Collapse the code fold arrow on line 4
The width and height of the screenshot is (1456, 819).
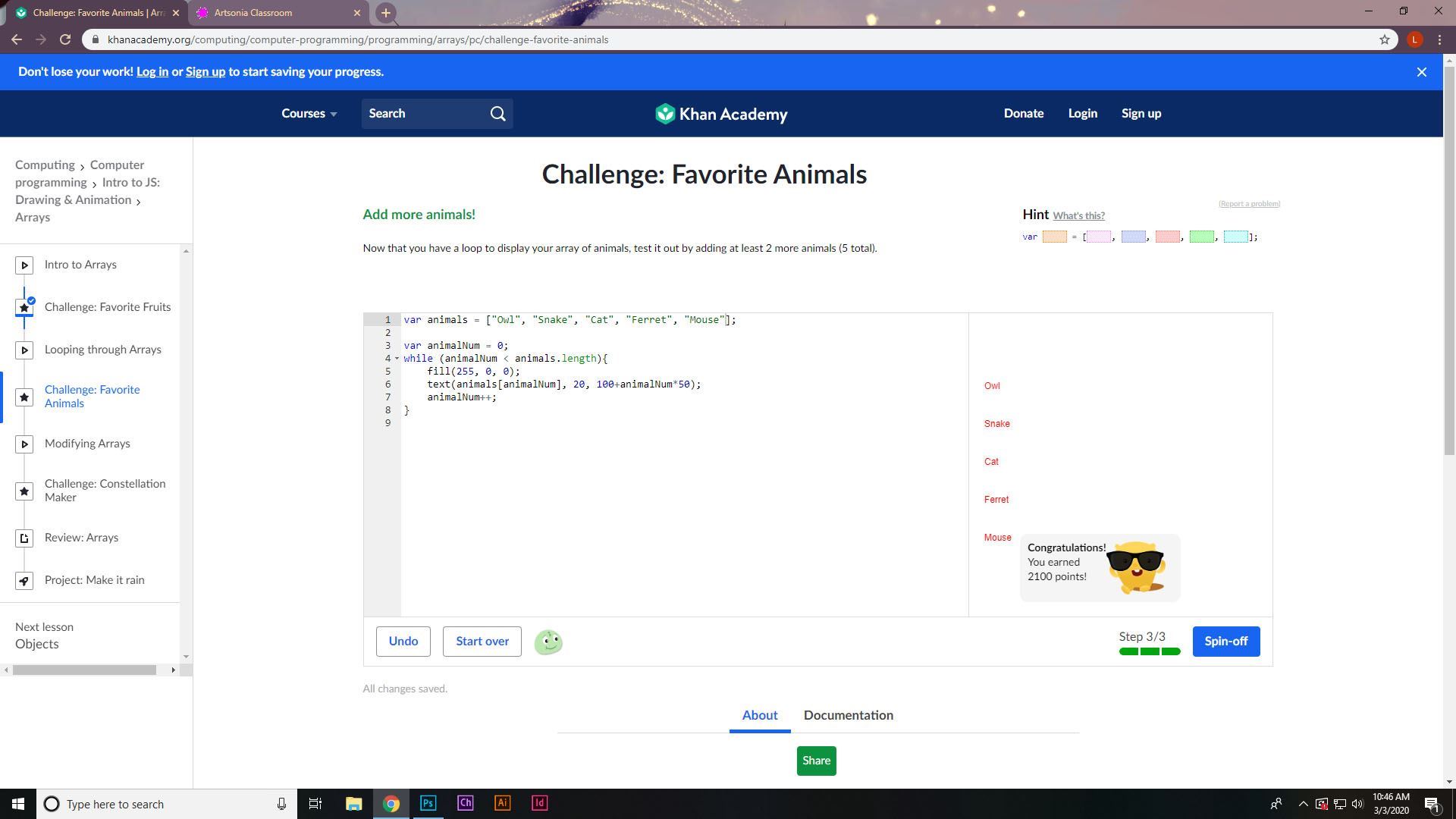[x=397, y=359]
